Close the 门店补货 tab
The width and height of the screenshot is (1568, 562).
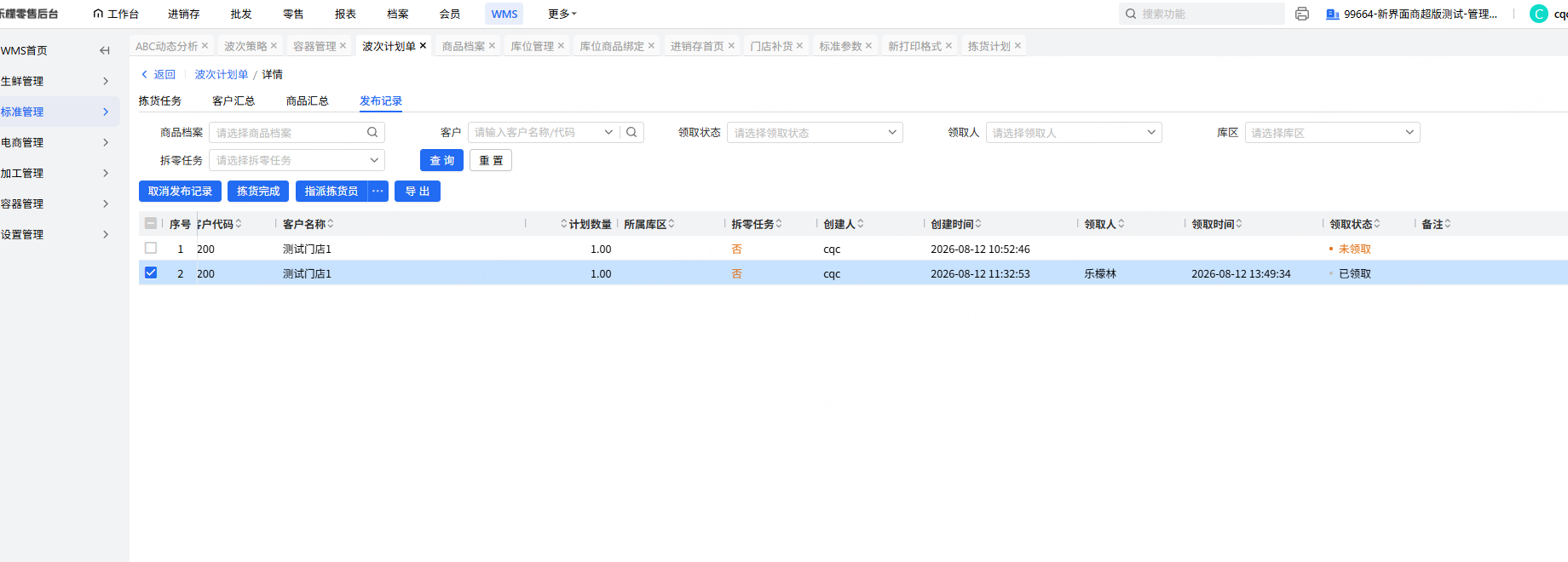pos(799,46)
